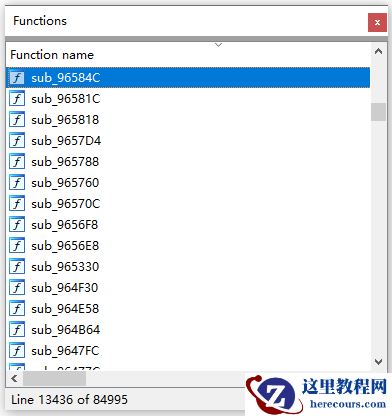Select the sub_9647FC function entry
Screen dimensions: 392x416
point(188,351)
